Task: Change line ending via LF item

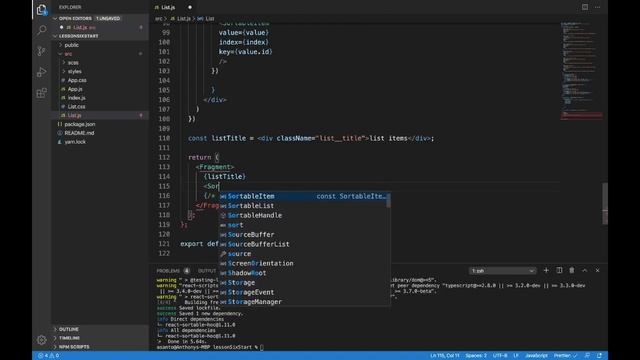Action: [516, 356]
